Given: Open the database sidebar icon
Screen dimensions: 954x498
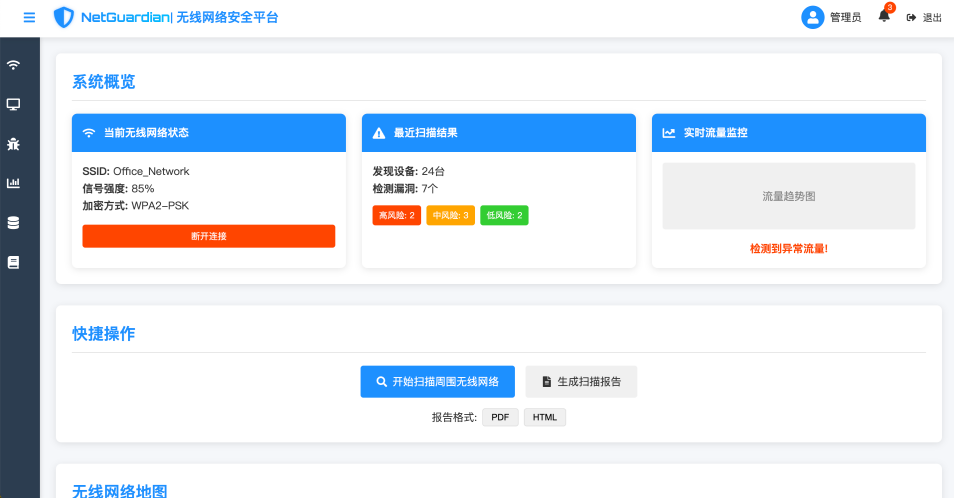Looking at the screenshot, I should pyautogui.click(x=13, y=223).
